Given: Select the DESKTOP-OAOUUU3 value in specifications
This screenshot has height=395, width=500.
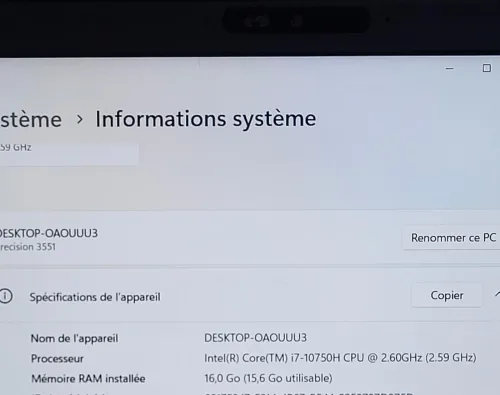Looking at the screenshot, I should [255, 338].
